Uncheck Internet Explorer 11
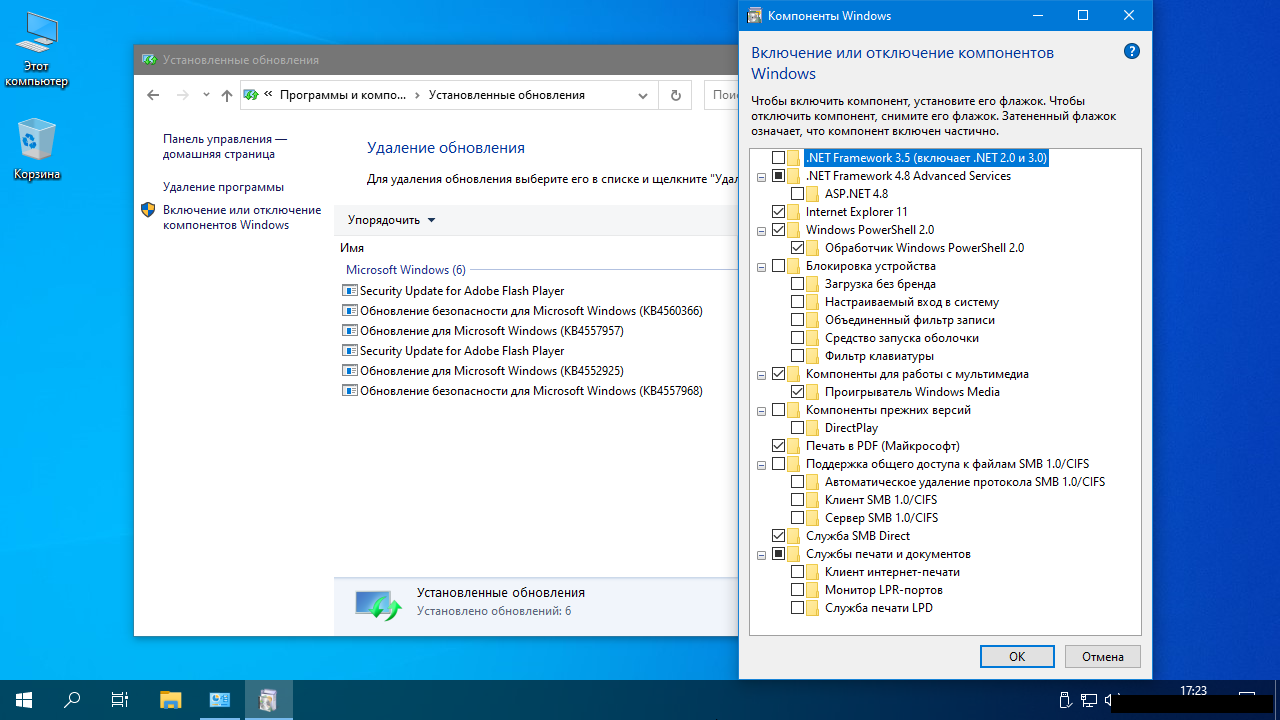Image resolution: width=1280 pixels, height=720 pixels. 779,212
